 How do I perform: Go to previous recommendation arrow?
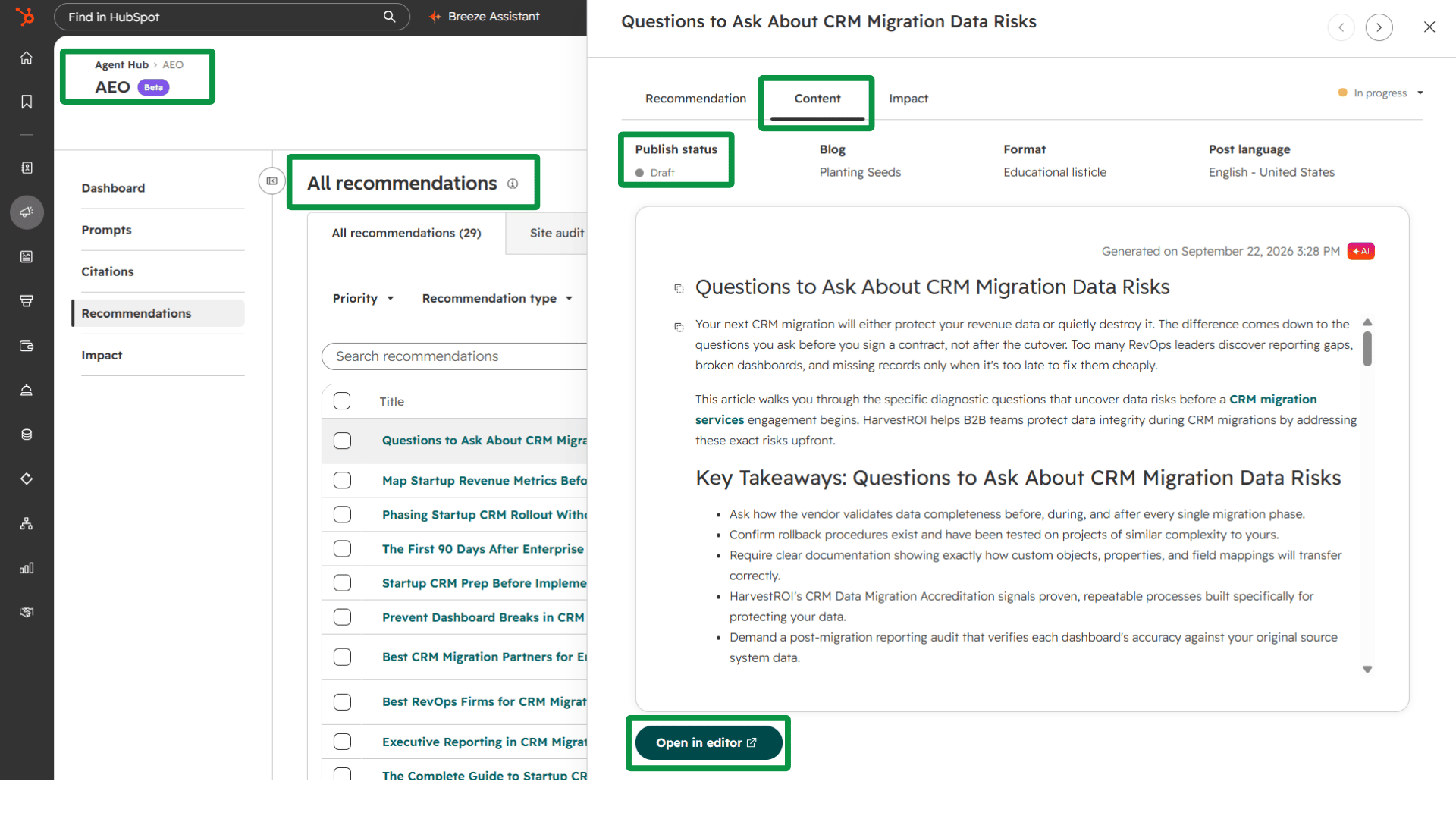click(x=1341, y=27)
